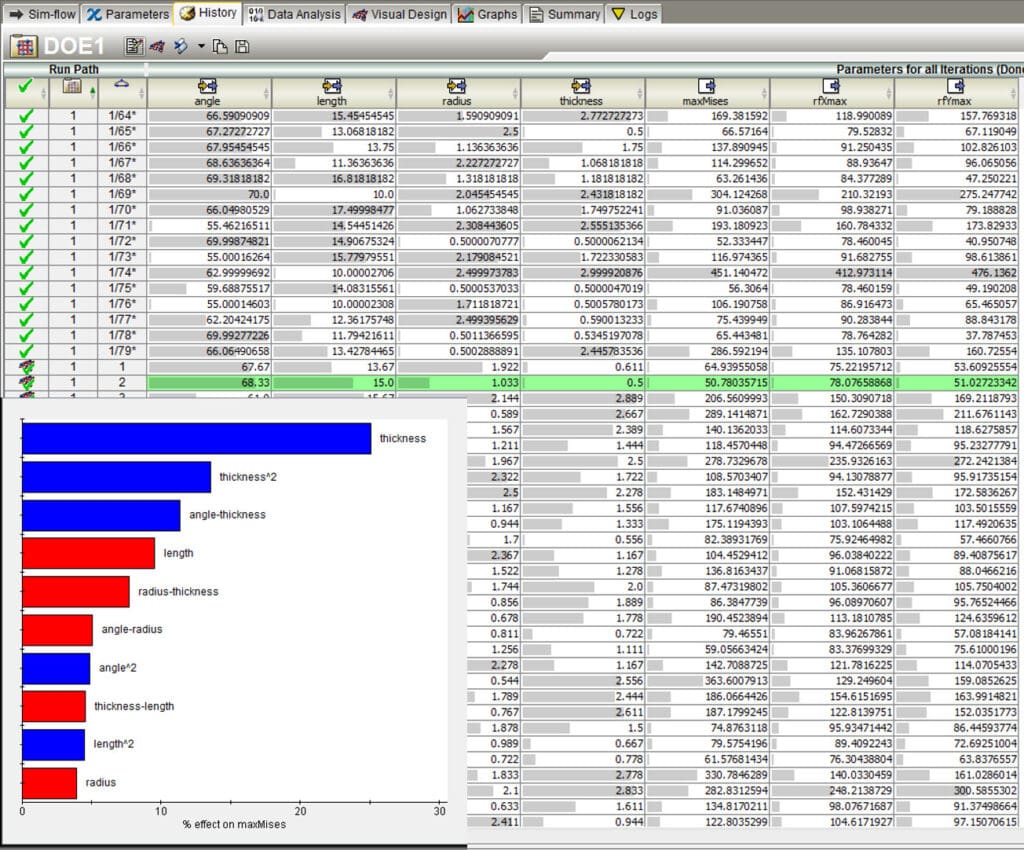The height and width of the screenshot is (850, 1024).
Task: Open the Data Analysis tab
Action: click(x=295, y=14)
